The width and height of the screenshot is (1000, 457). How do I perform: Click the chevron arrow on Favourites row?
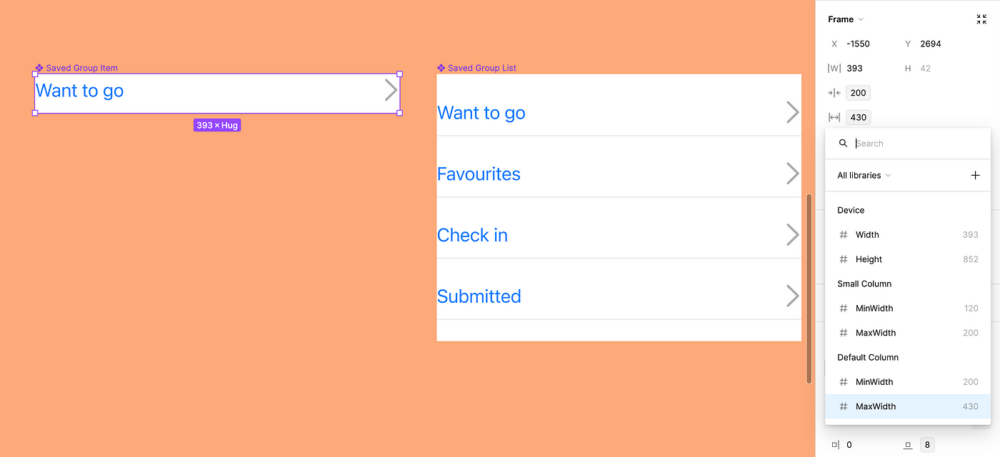(x=792, y=174)
